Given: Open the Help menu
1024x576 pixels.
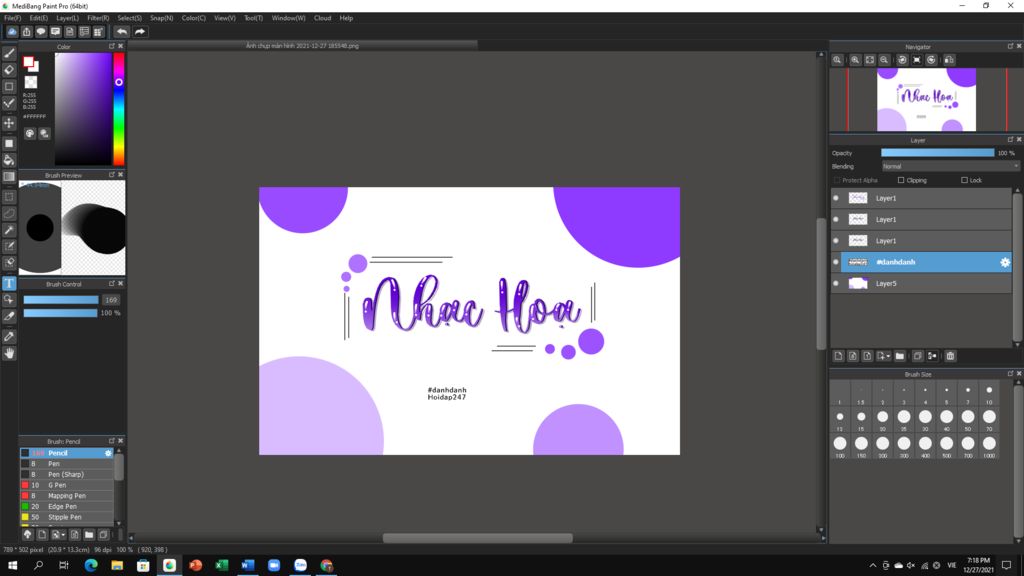Looking at the screenshot, I should click(x=346, y=18).
